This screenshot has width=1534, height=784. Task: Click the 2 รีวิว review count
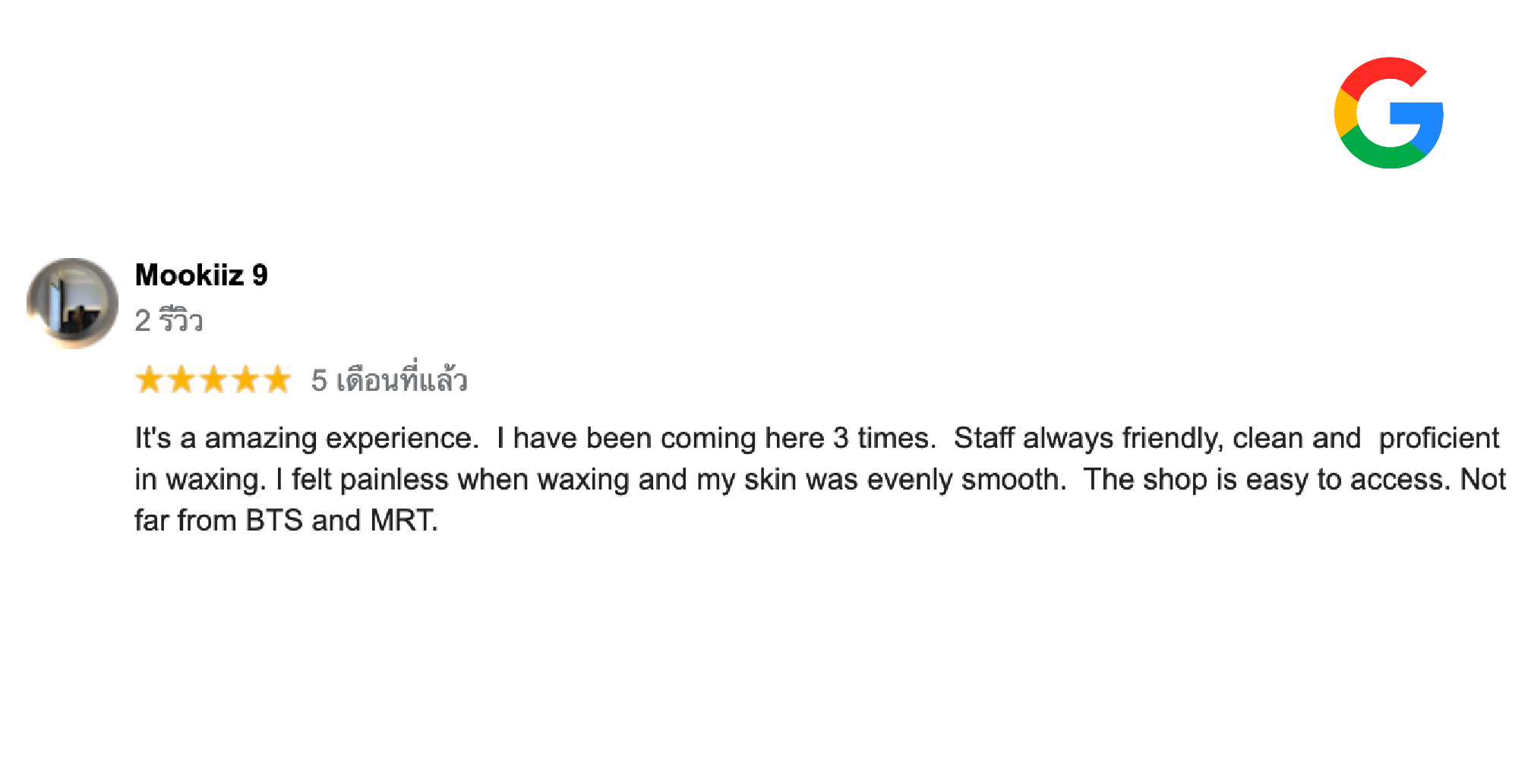coord(169,320)
